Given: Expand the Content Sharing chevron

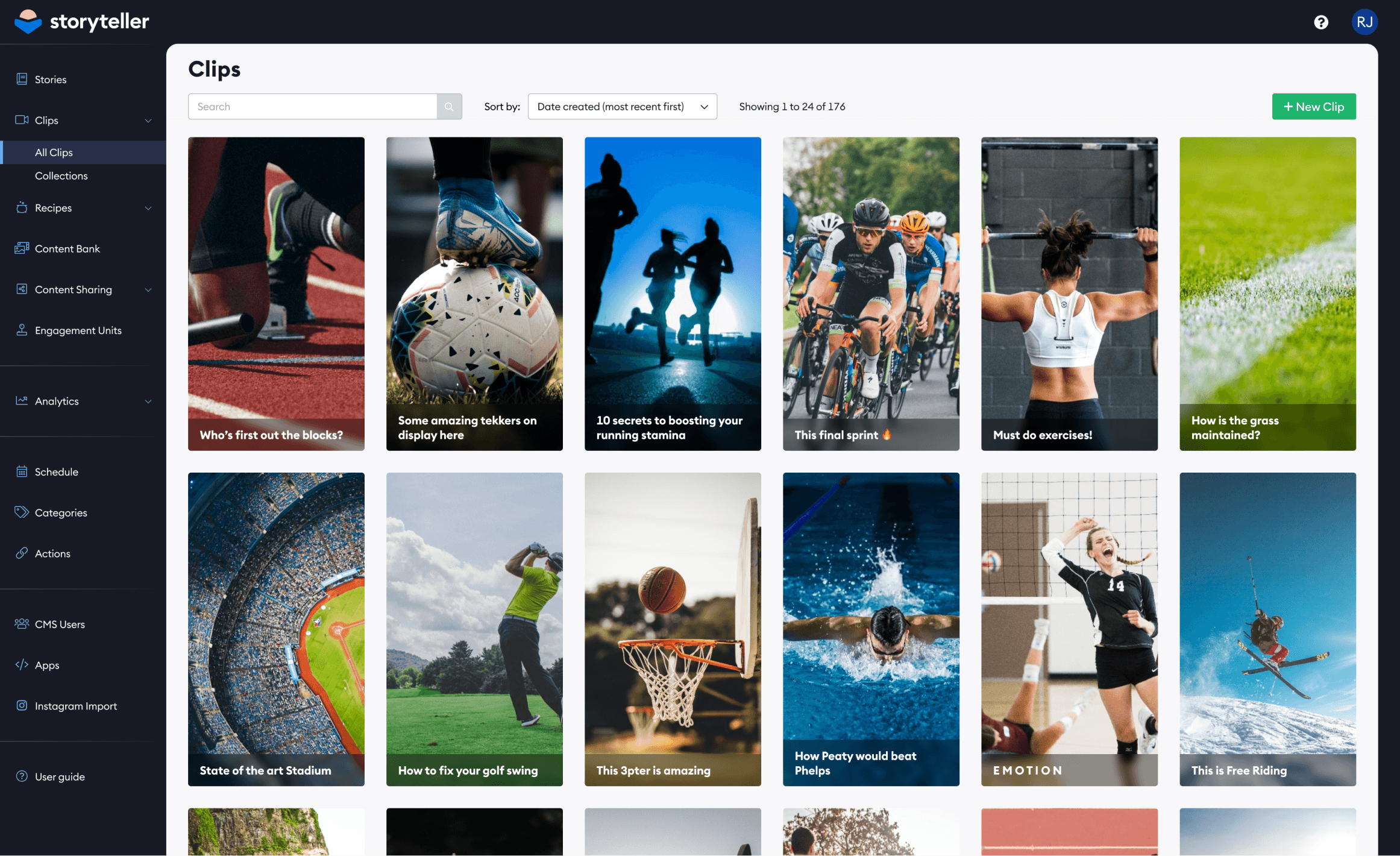Looking at the screenshot, I should pos(148,290).
